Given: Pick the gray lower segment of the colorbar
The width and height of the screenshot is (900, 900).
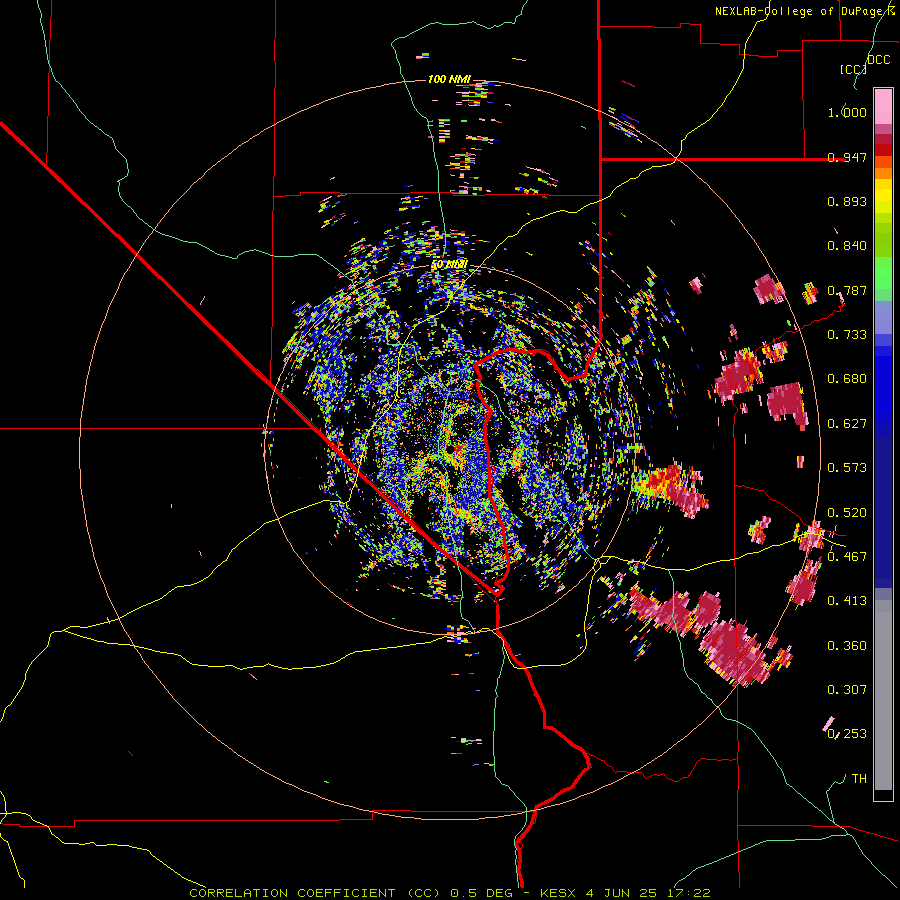Looking at the screenshot, I should tap(883, 695).
